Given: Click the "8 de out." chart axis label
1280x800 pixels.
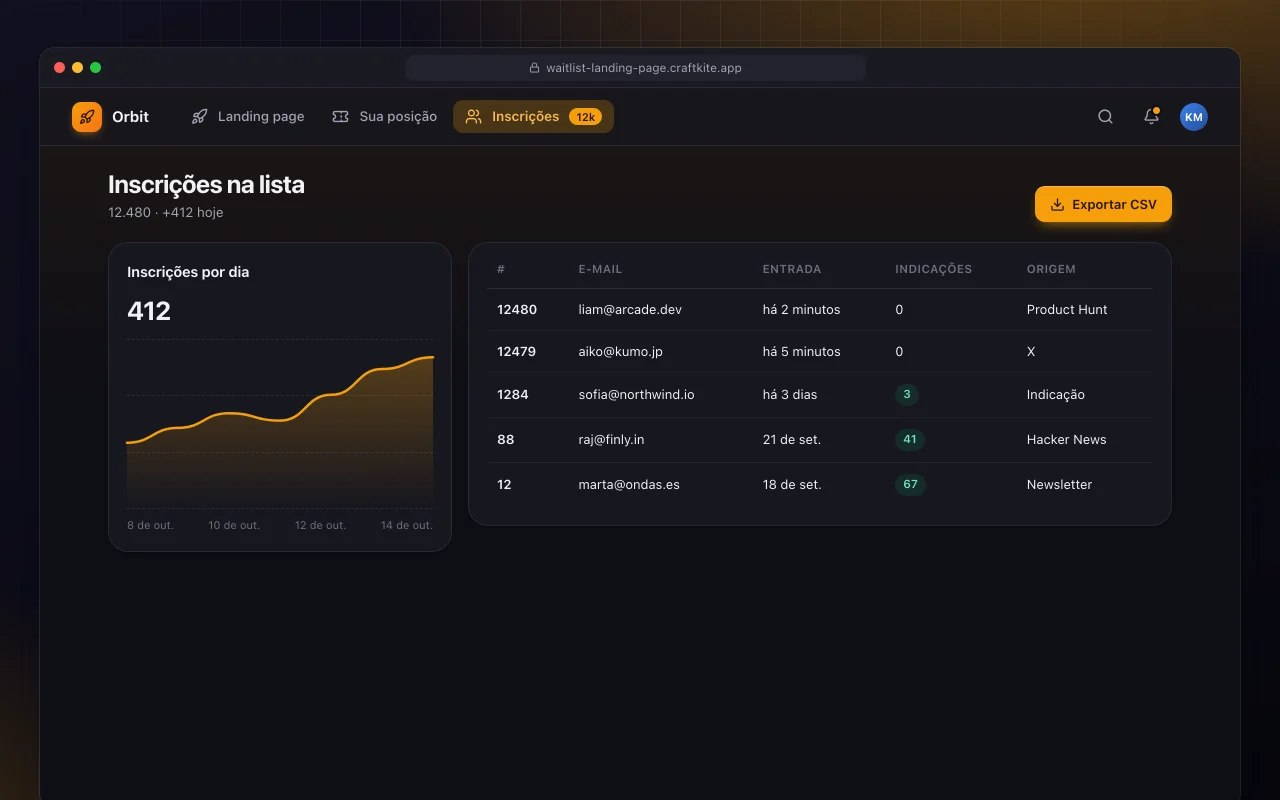Looking at the screenshot, I should tap(150, 525).
